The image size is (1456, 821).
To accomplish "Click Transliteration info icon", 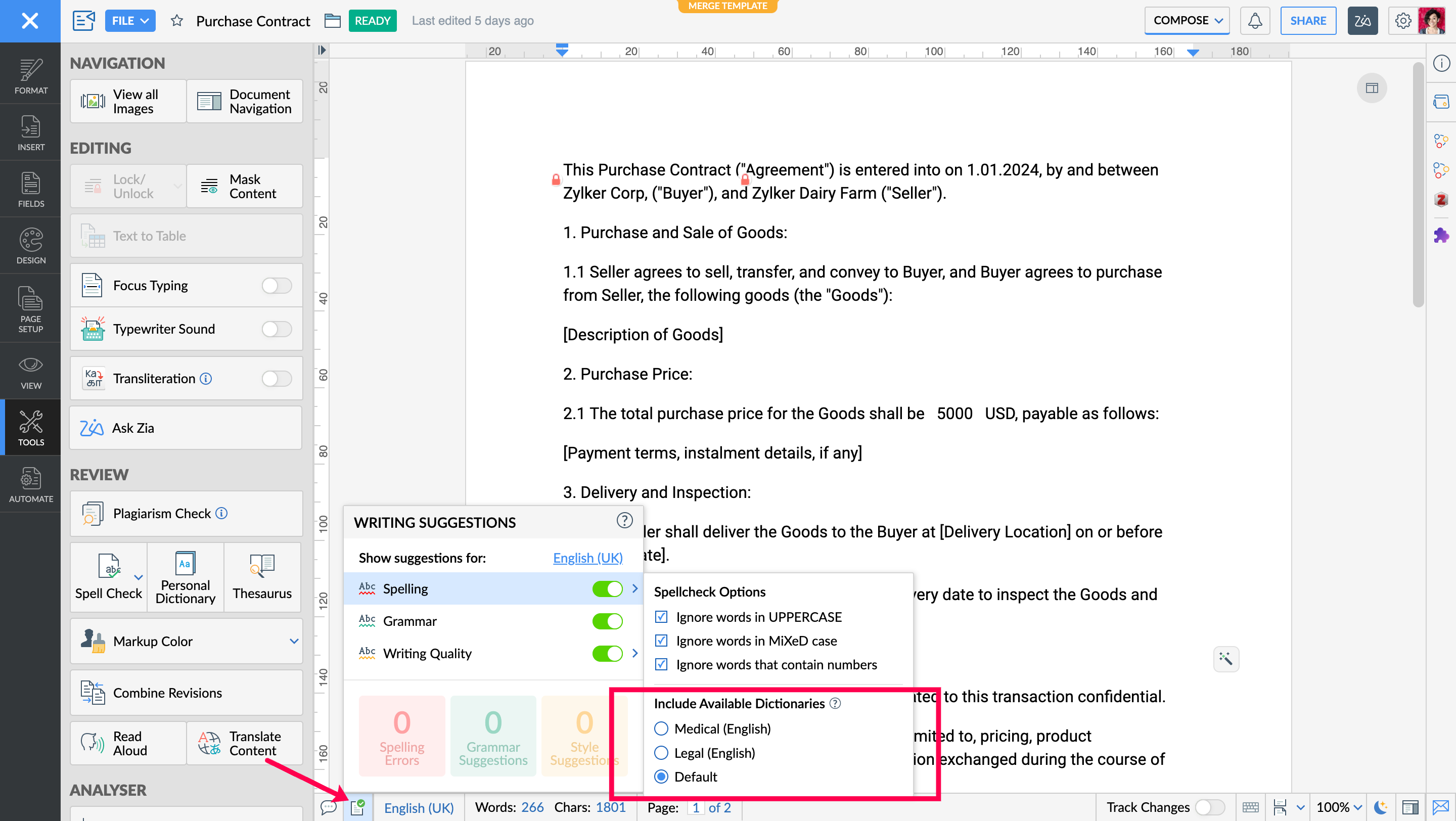I will (206, 378).
